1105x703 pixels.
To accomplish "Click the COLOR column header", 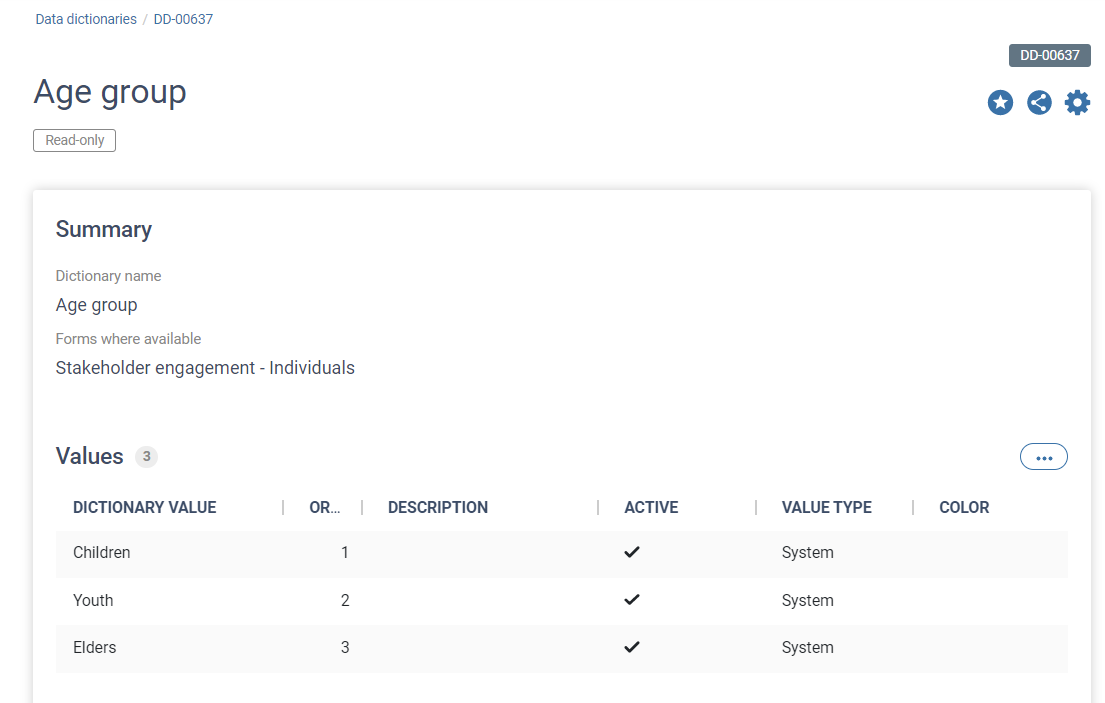I will pyautogui.click(x=963, y=507).
